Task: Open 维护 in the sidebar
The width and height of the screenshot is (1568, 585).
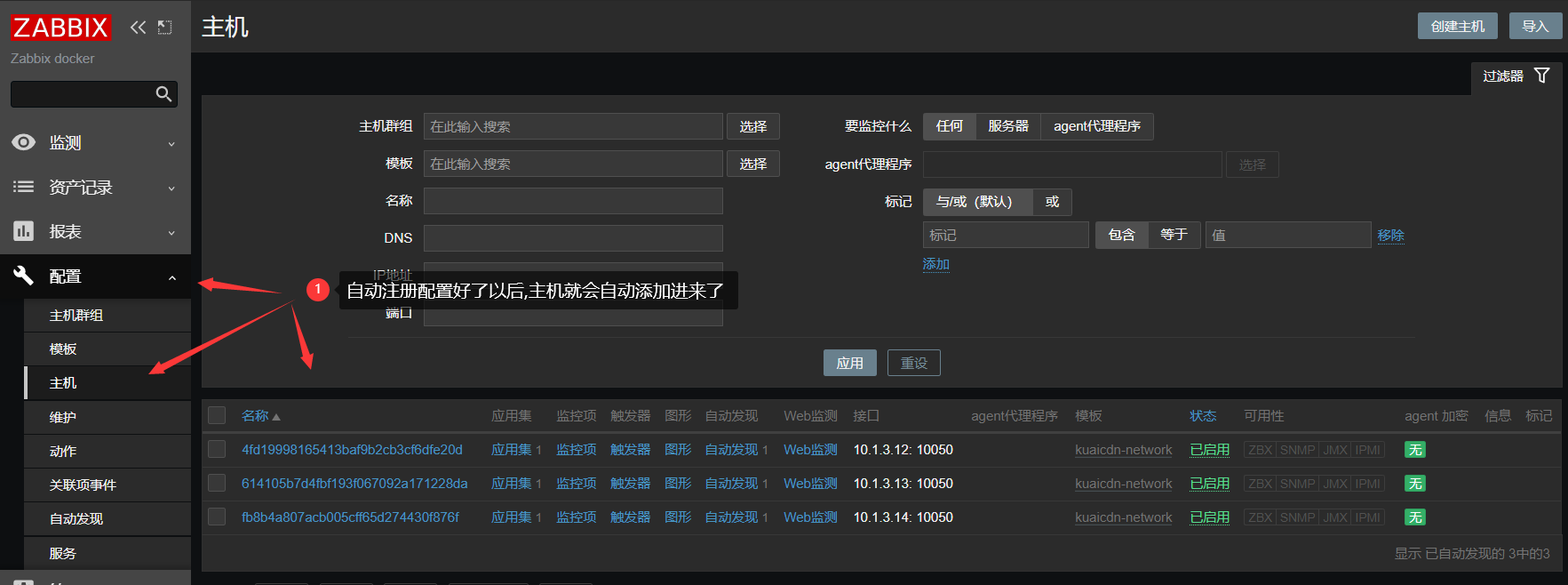Action: click(107, 417)
